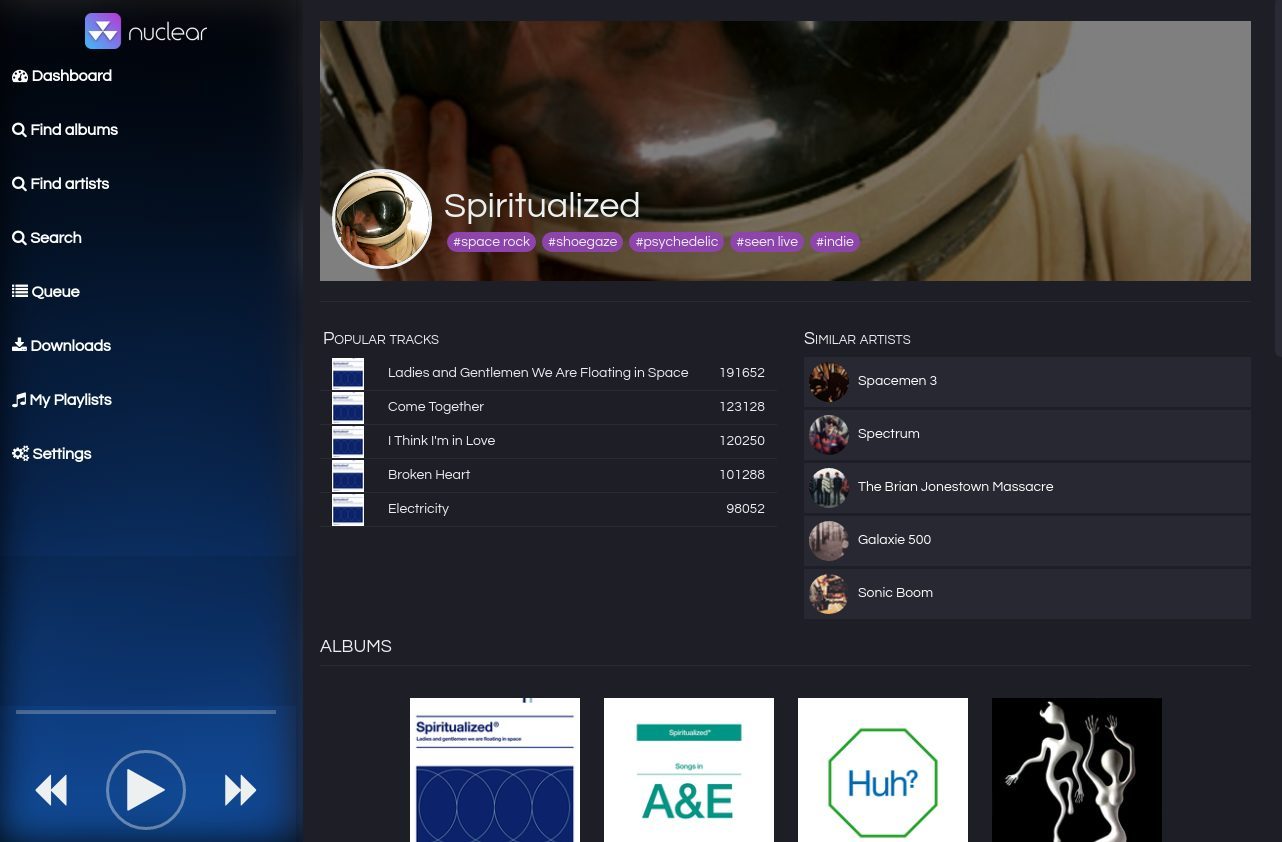1282x842 pixels.
Task: Open the Dashboard page
Action: (62, 76)
